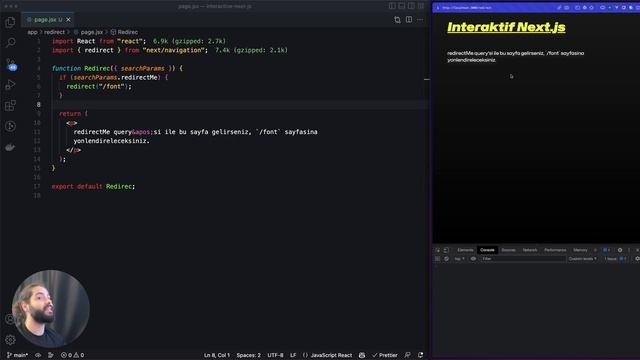Select the page.jsx editor tab
This screenshot has height=360, width=640.
47,20
